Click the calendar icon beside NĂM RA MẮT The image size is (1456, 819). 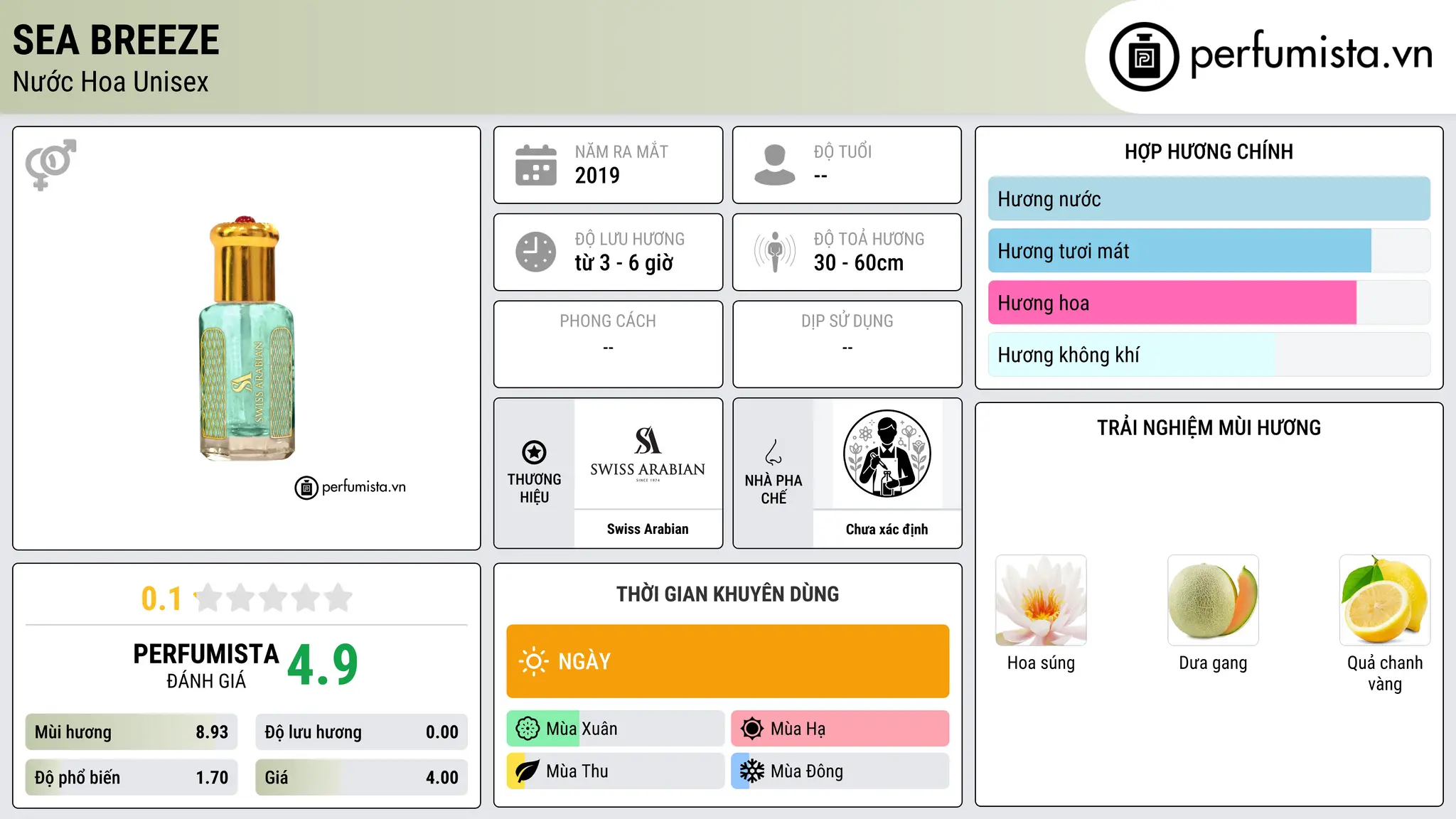click(536, 165)
